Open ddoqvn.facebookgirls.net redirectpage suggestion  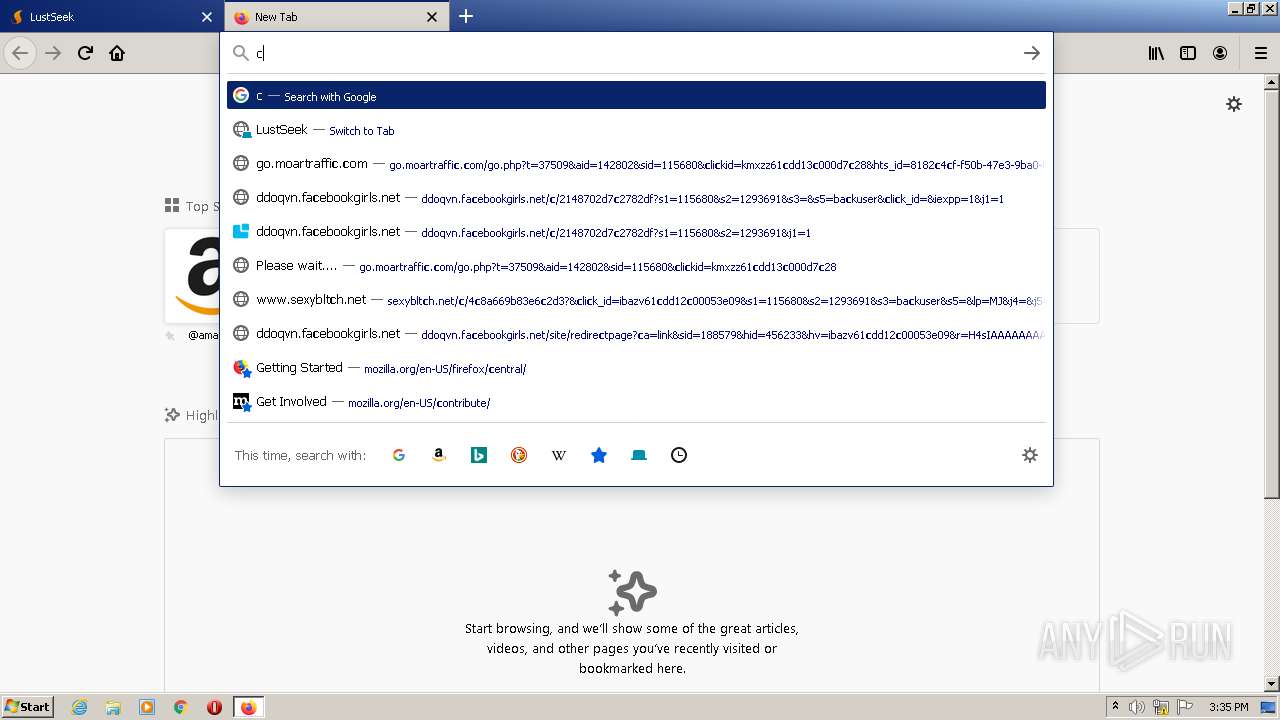coord(636,334)
